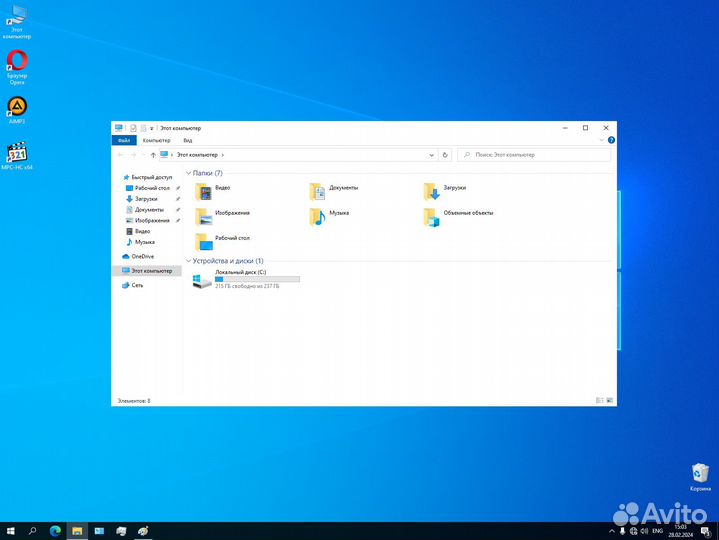Expand the ribbon with chevron arrow

602,140
